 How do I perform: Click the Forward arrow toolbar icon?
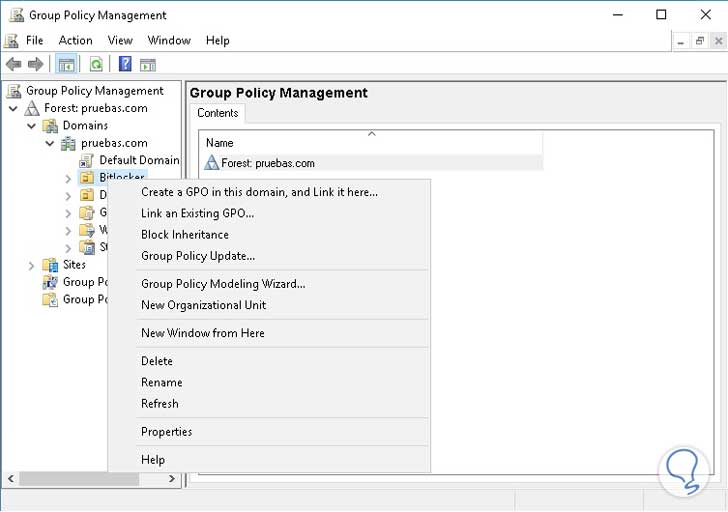point(36,64)
